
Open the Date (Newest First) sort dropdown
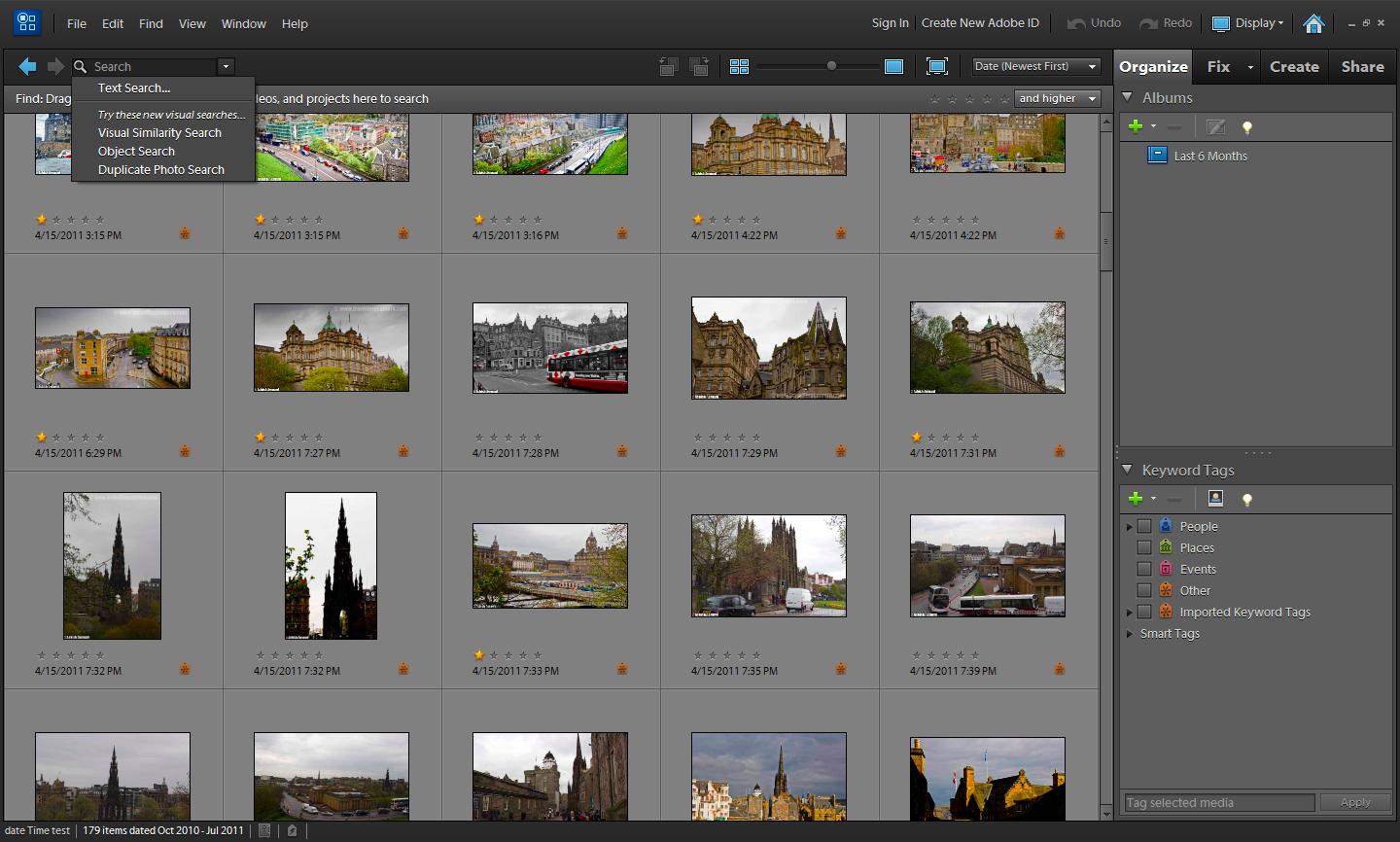[1034, 65]
